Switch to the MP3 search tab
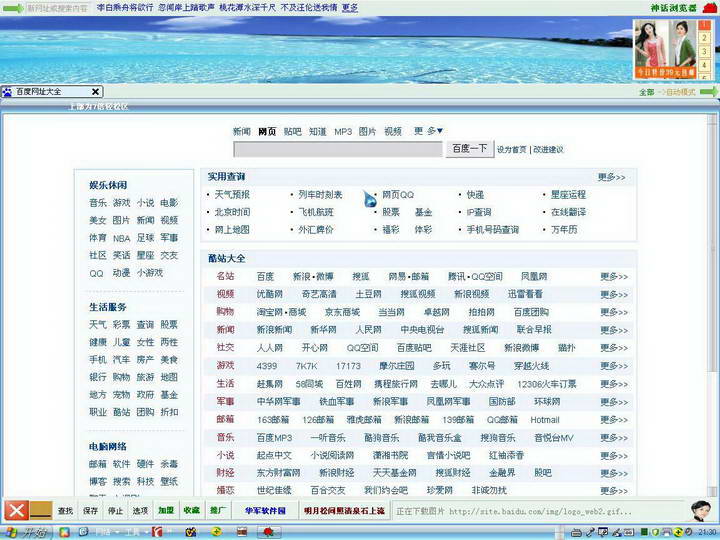 point(343,132)
